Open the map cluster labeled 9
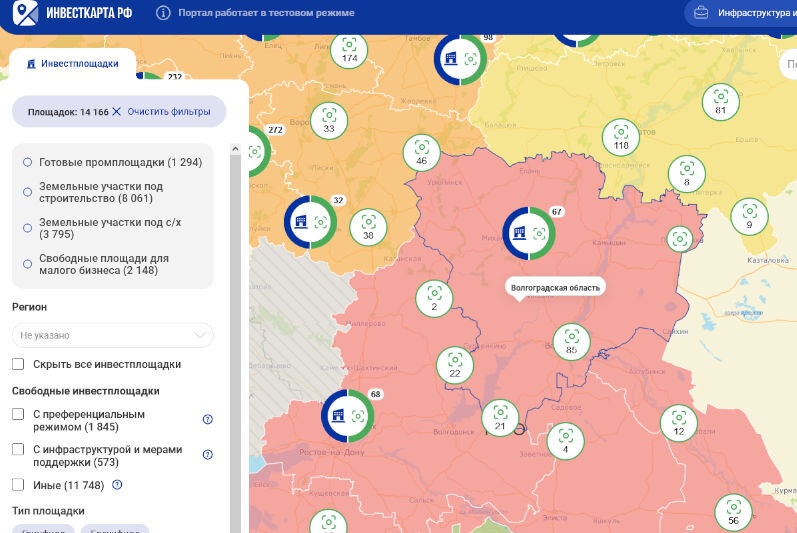 pos(749,216)
